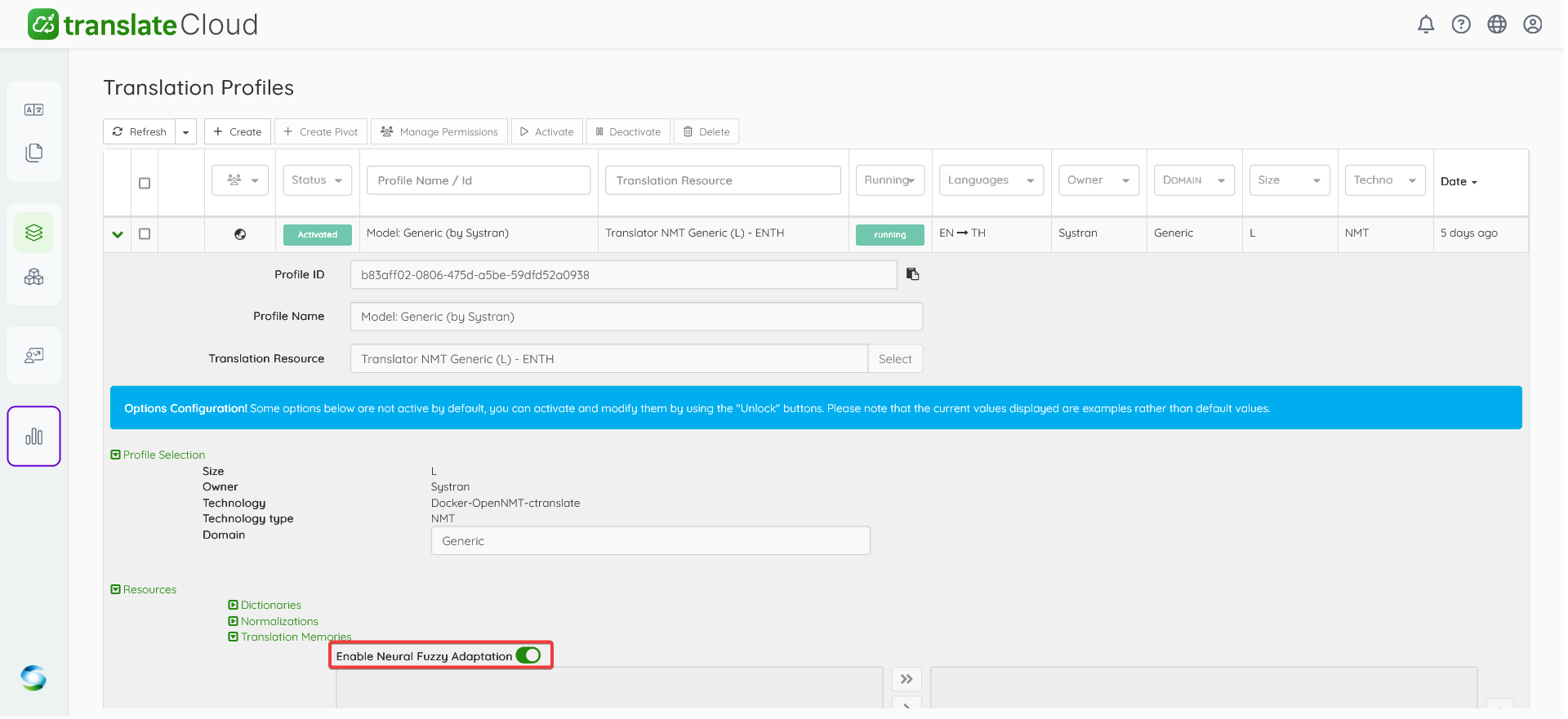Open the help question mark icon

pos(1461,24)
